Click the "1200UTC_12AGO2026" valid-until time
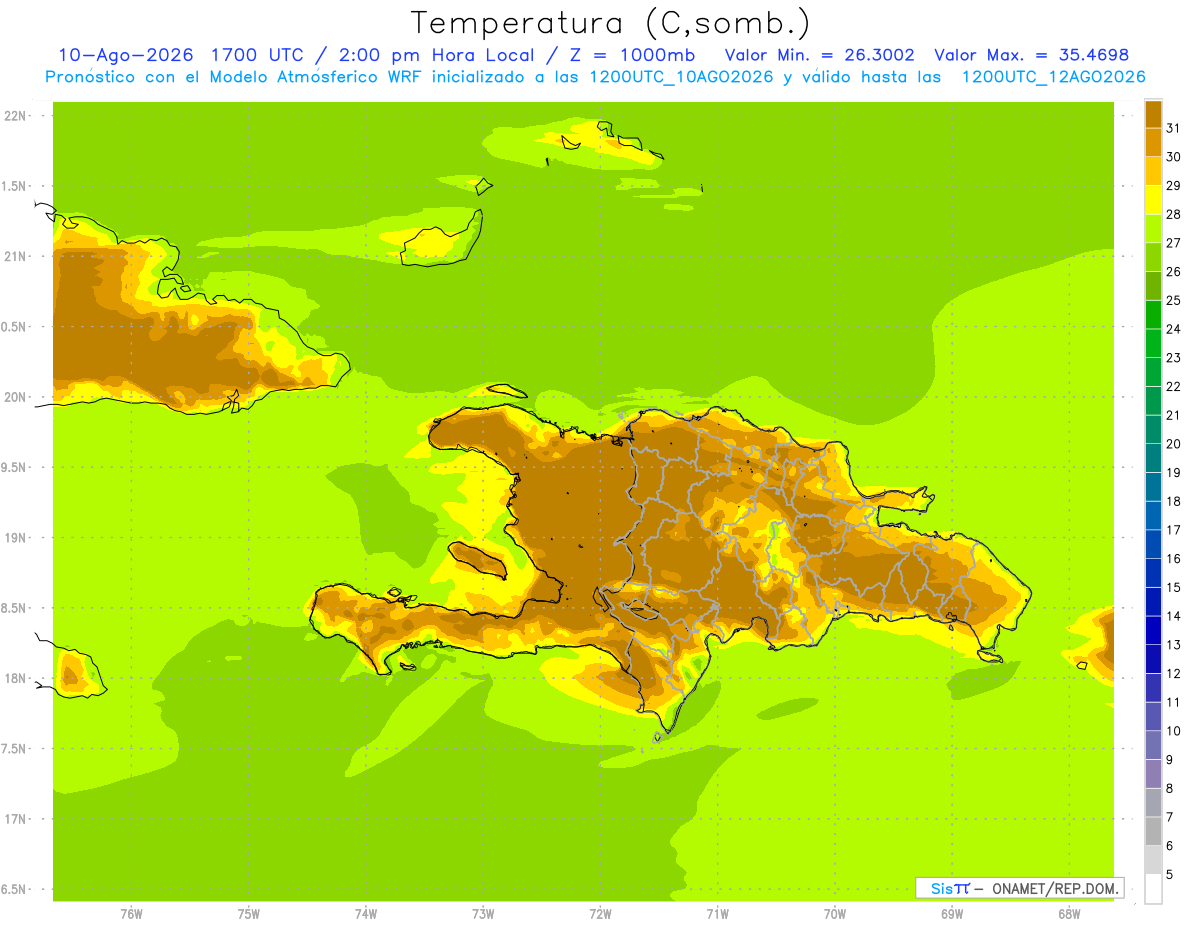The height and width of the screenshot is (927, 1200). tap(1053, 77)
